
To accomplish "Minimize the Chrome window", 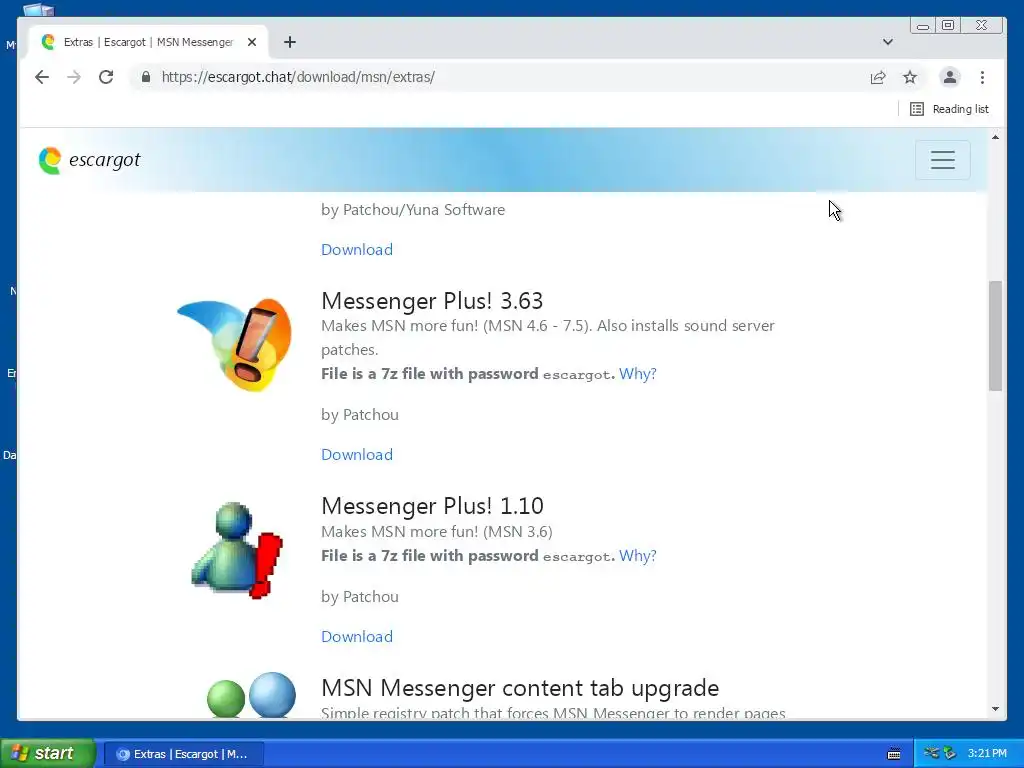I will (x=923, y=25).
